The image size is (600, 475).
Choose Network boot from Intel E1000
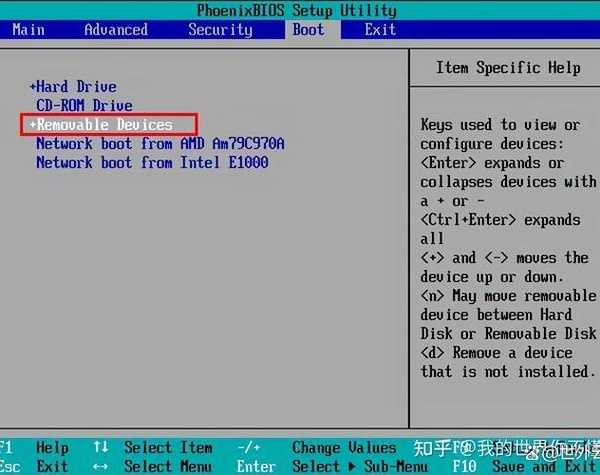tap(152, 163)
